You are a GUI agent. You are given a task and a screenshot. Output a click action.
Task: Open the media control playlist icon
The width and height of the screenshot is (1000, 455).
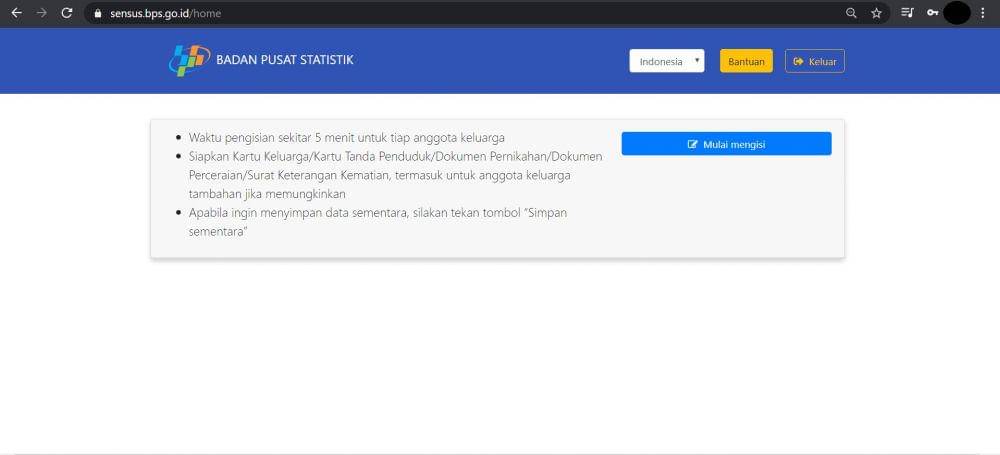(x=907, y=13)
